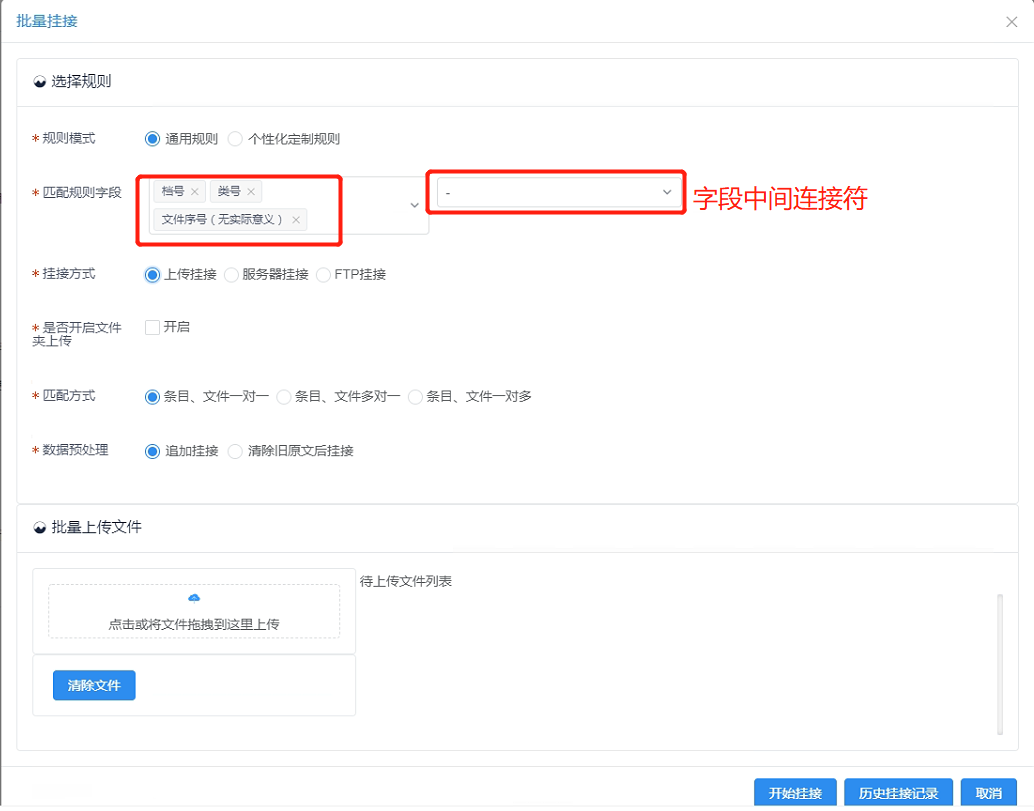Close the 批量挂接 dialog with X
This screenshot has height=811, width=1034.
click(1011, 22)
